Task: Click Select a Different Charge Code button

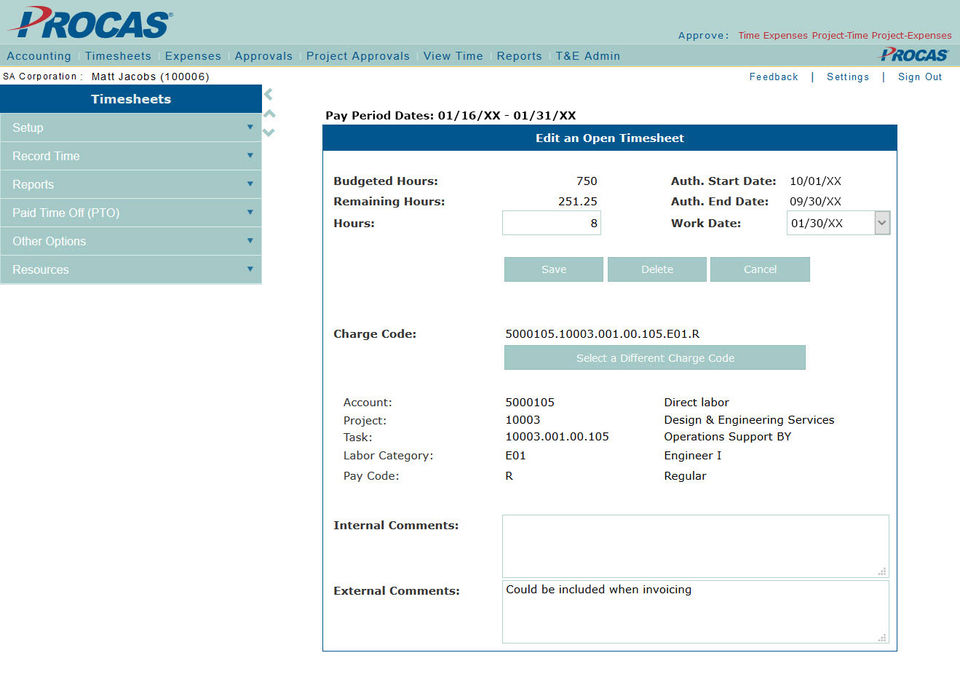Action: [x=654, y=358]
